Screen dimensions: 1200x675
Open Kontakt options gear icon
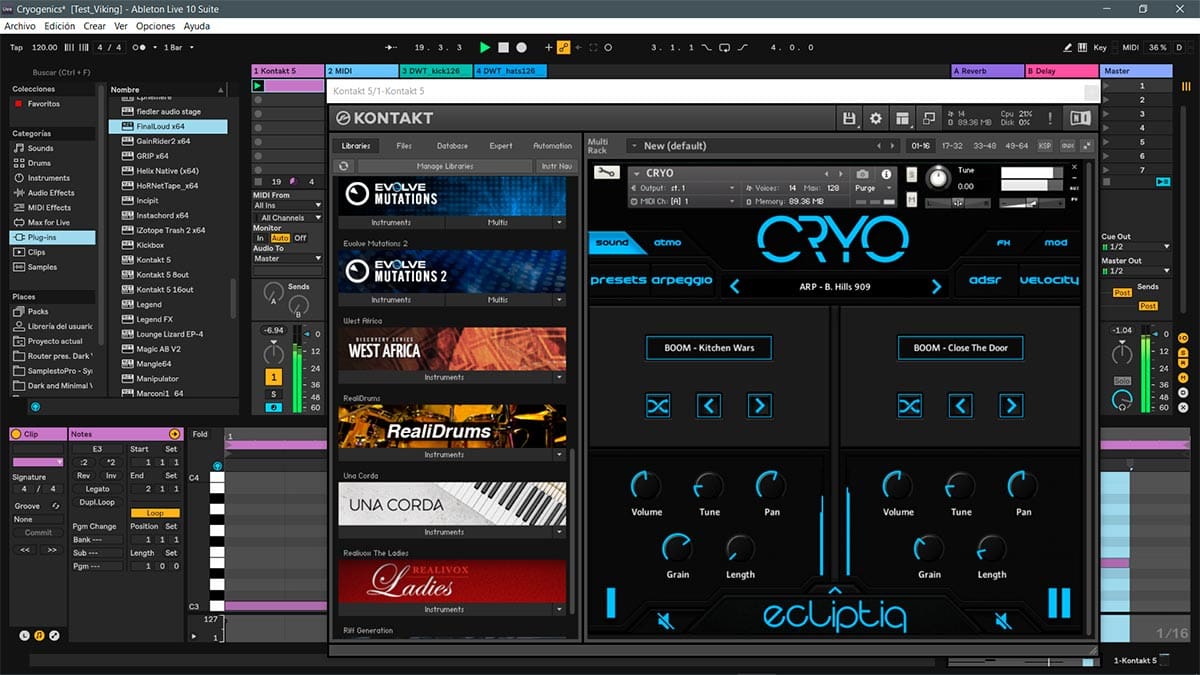[x=876, y=118]
